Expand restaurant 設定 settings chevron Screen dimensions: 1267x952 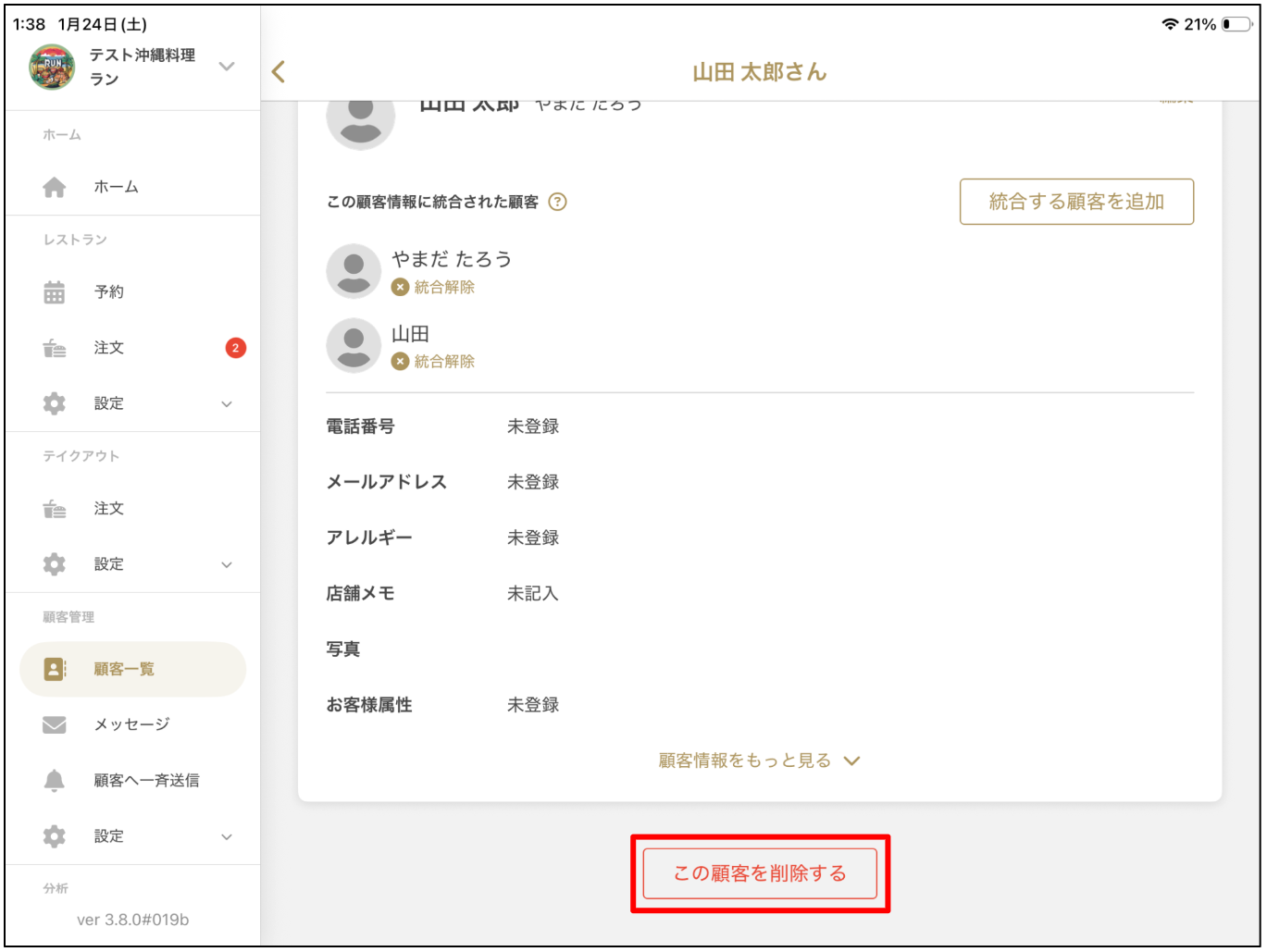click(227, 404)
